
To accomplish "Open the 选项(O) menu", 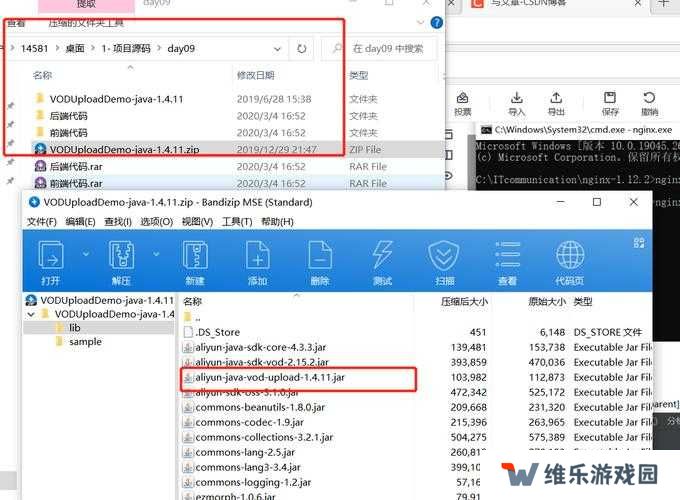I will [156, 222].
